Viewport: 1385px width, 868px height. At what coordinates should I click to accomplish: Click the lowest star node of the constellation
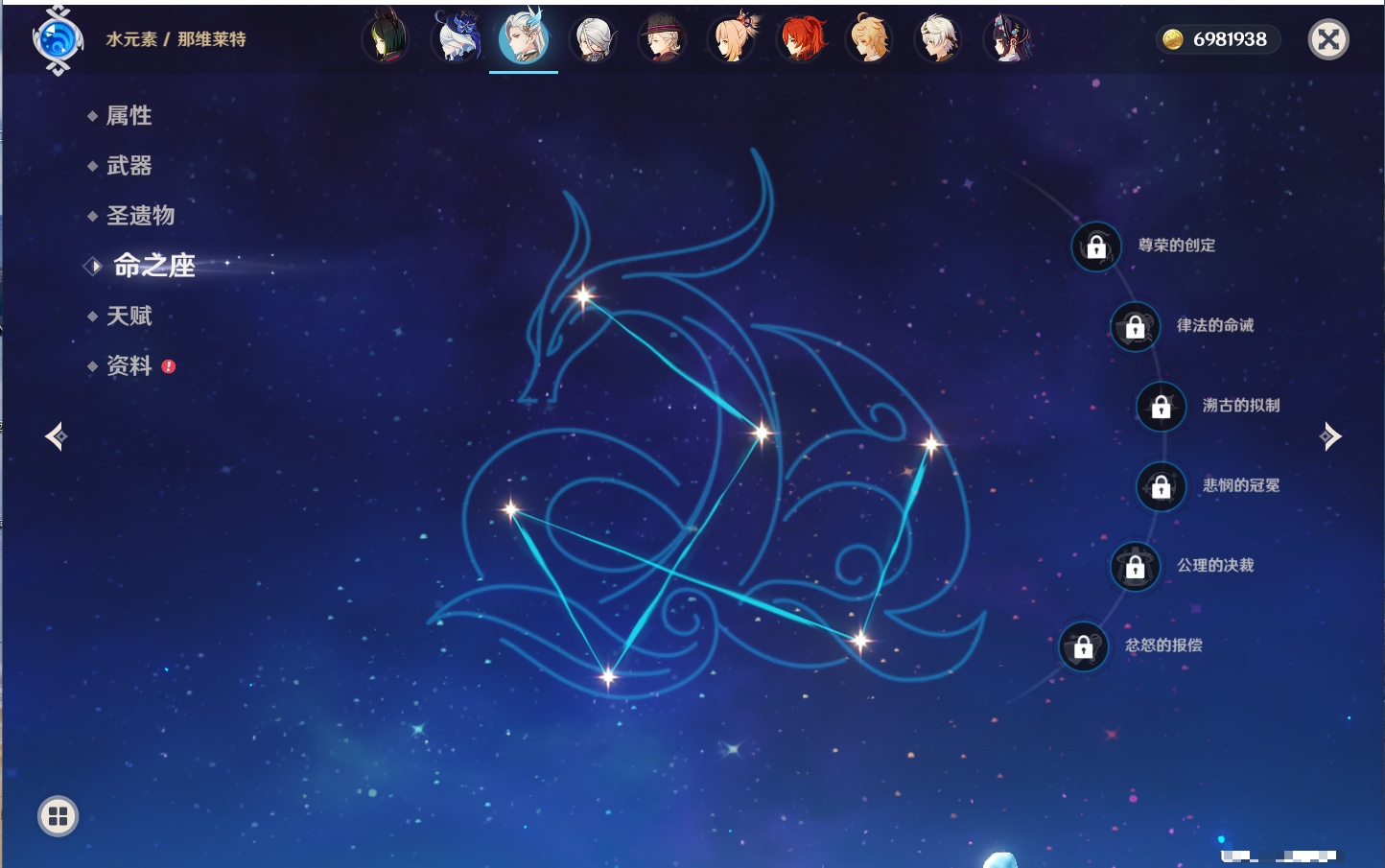(x=607, y=677)
